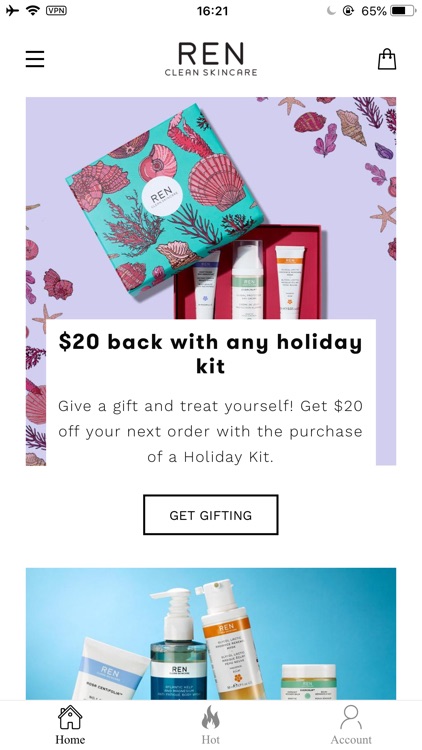Tap the '$20 back with any holiday kit' headline
Viewport: 422px width, 750px height.
click(x=211, y=353)
